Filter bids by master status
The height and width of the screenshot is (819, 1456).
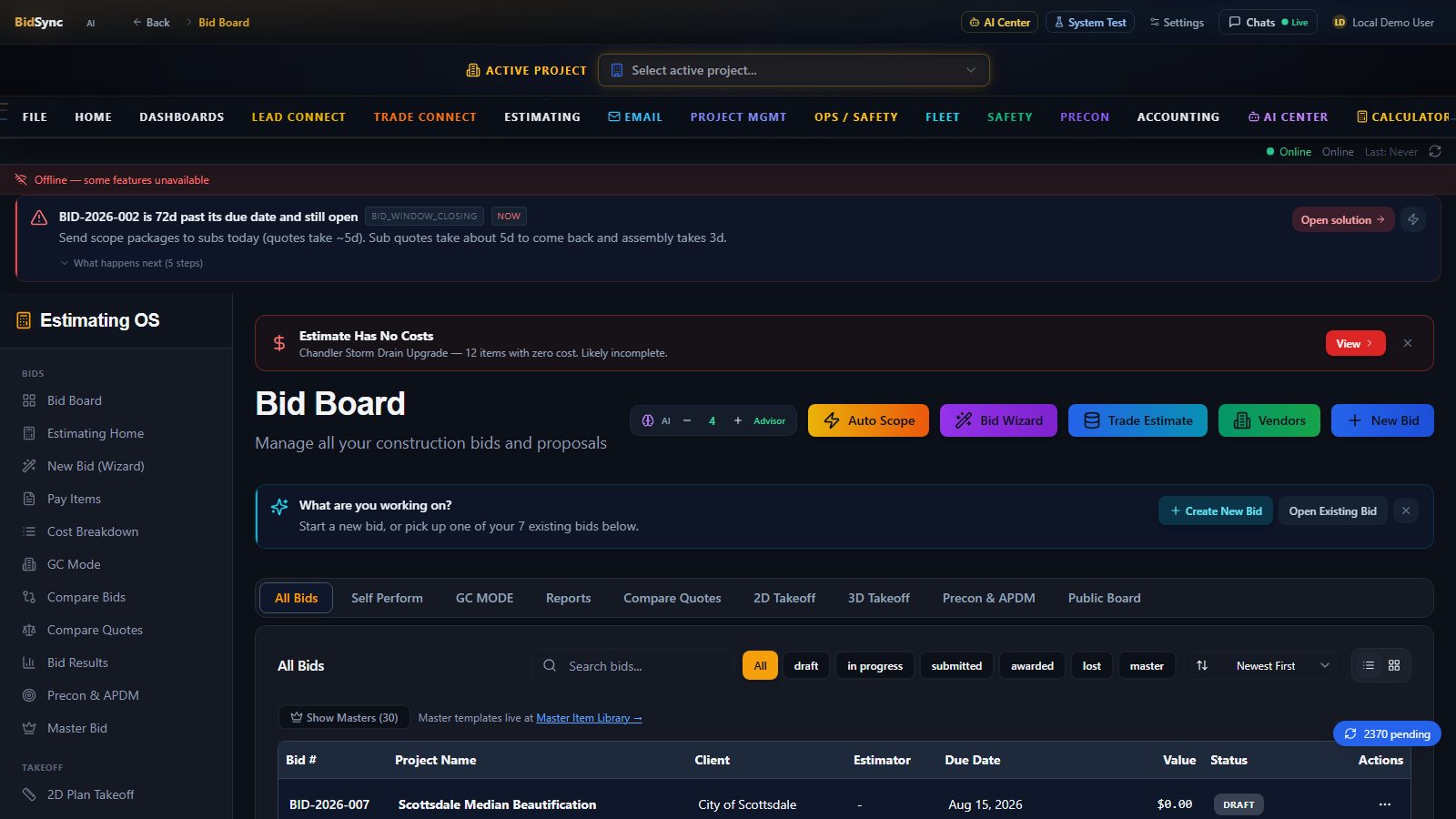tap(1147, 665)
